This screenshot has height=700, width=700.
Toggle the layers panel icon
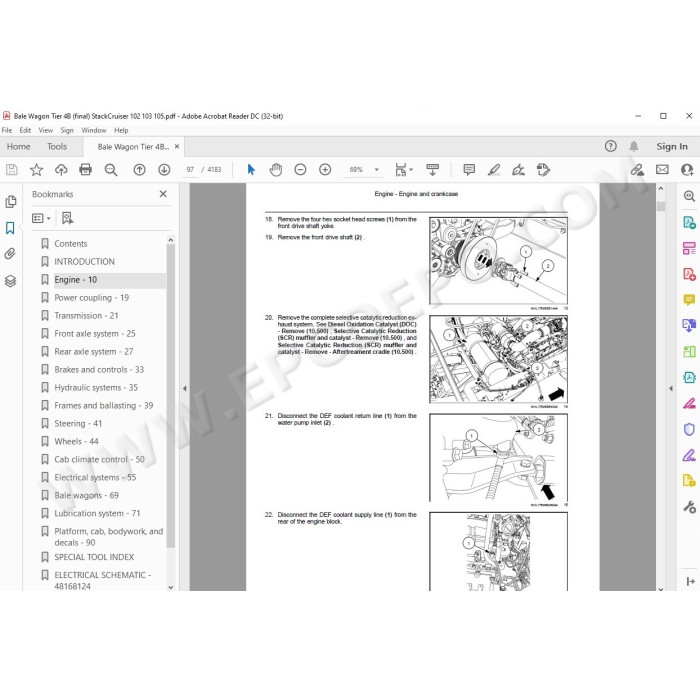(x=10, y=281)
